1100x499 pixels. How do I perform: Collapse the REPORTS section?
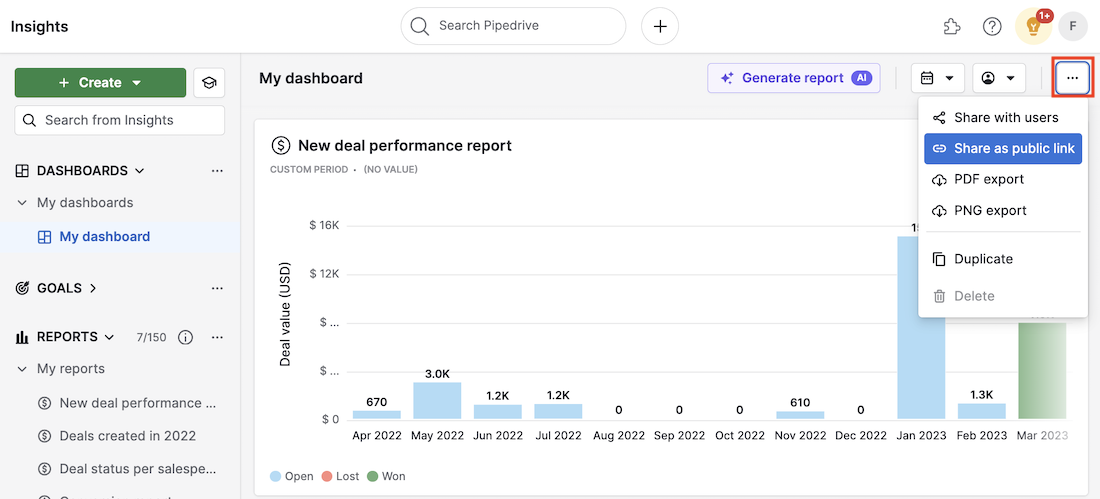[109, 337]
